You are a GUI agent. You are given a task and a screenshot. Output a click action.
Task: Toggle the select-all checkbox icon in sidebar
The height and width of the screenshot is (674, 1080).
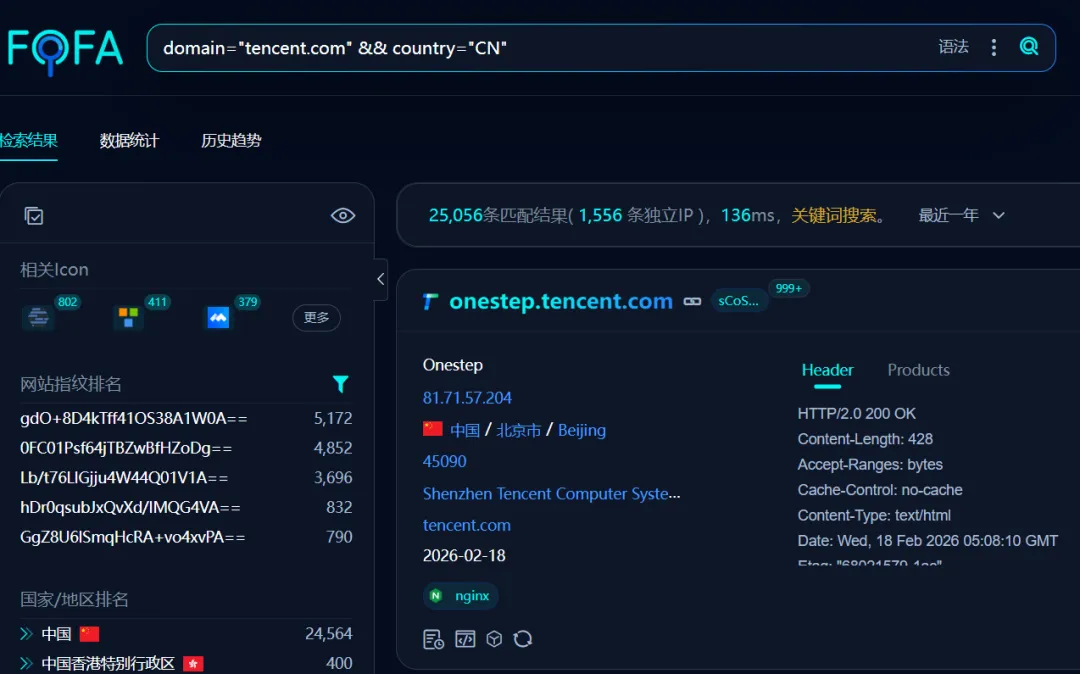(x=34, y=215)
